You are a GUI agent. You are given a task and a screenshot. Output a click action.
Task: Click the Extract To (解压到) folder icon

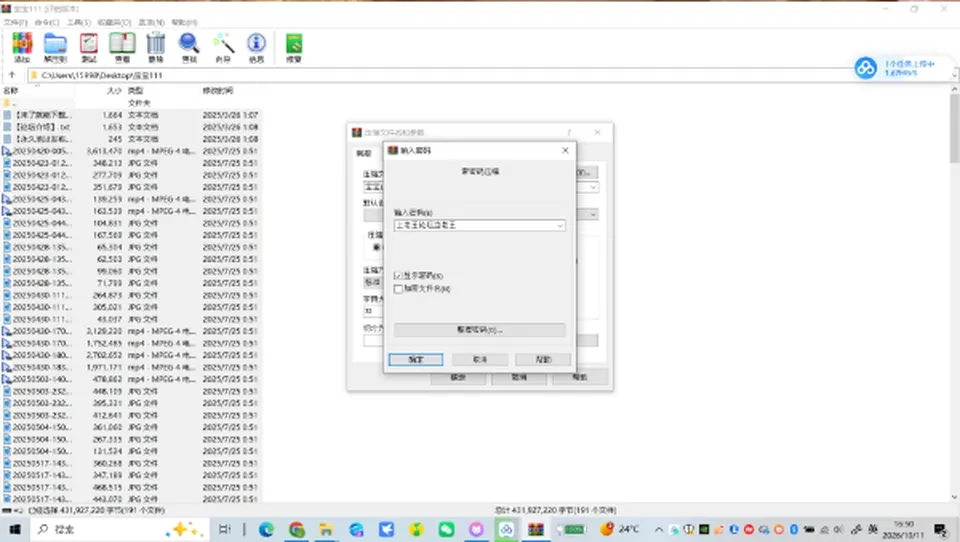tap(55, 48)
